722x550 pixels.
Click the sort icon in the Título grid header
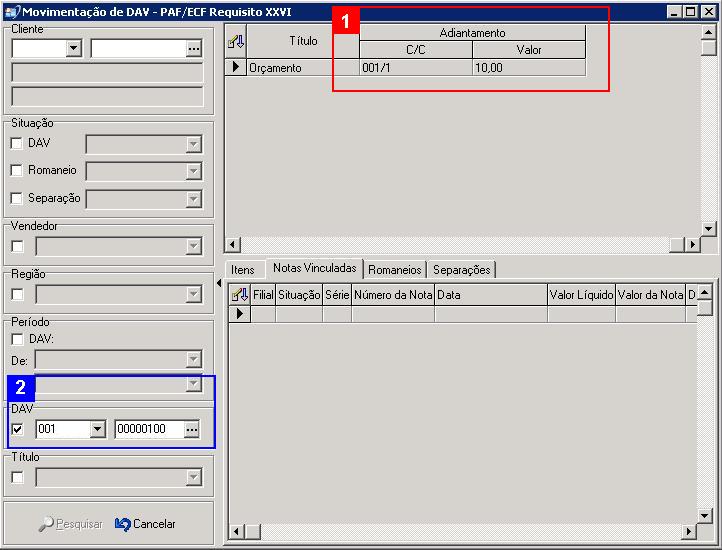tap(236, 42)
